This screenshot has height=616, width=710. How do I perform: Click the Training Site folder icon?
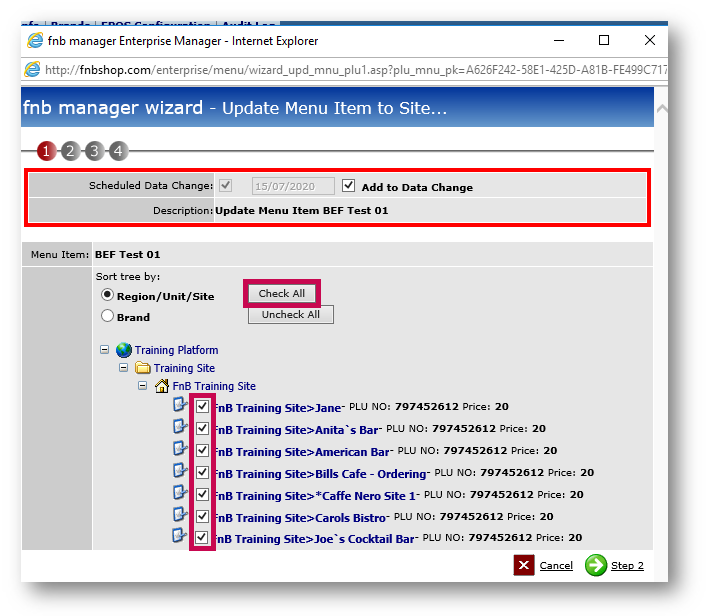143,368
